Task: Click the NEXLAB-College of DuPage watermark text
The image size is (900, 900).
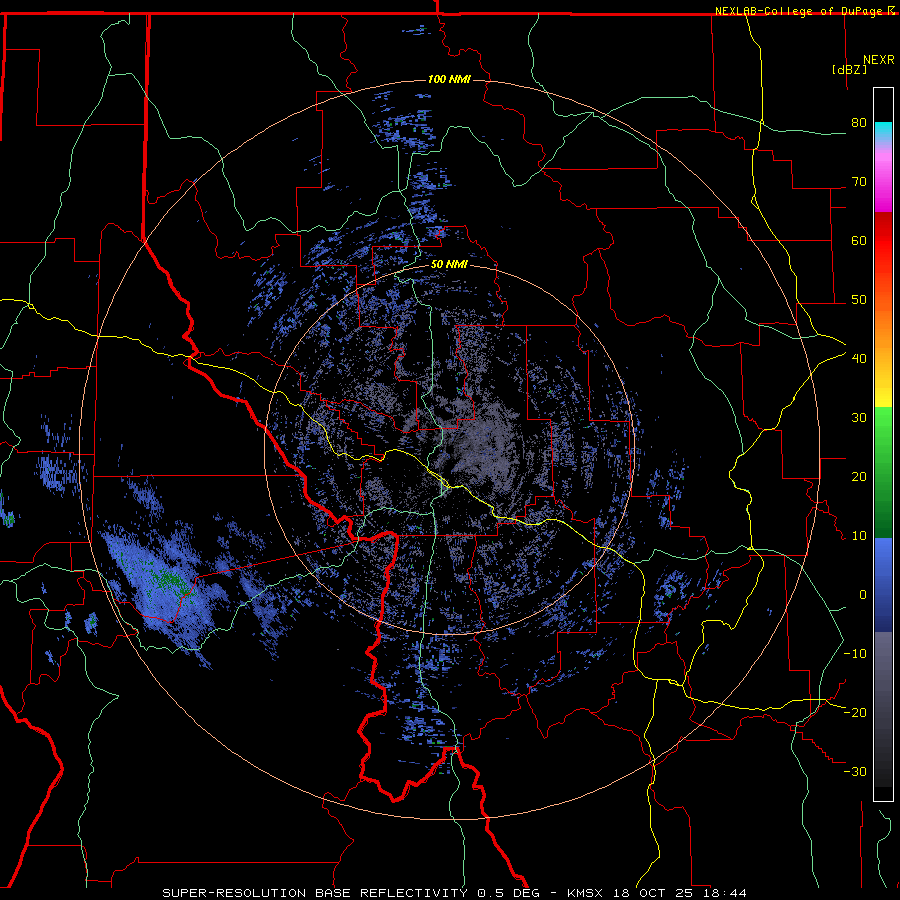Action: 805,11
